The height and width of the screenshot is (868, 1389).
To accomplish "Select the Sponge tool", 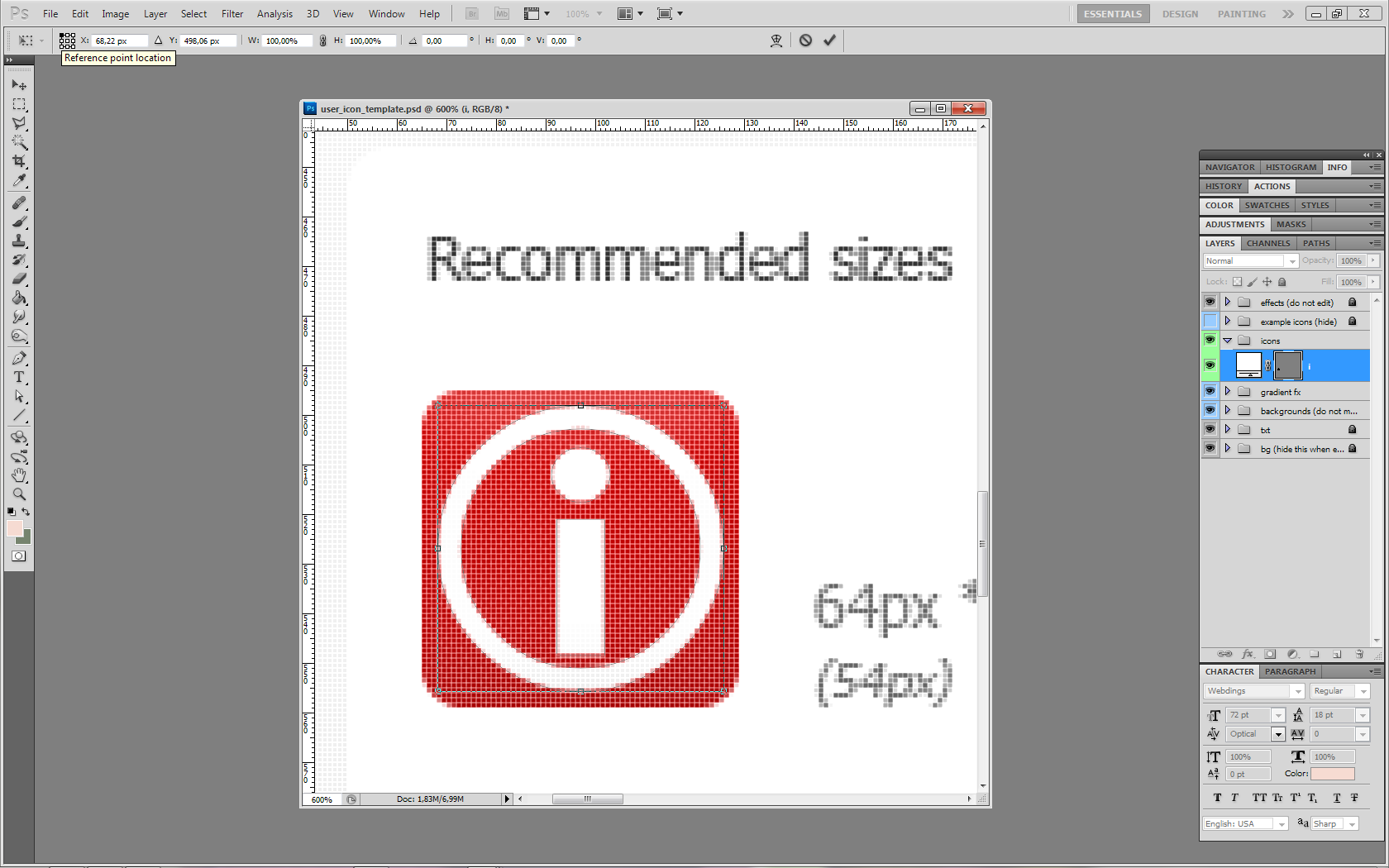I will coord(19,336).
